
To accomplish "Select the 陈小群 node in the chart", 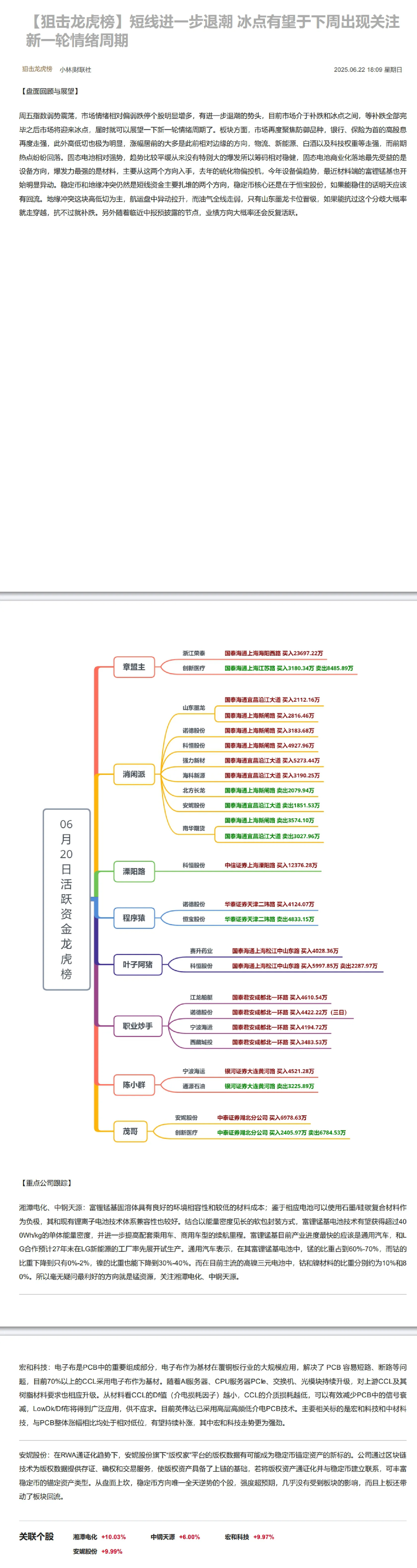I will [x=134, y=1085].
